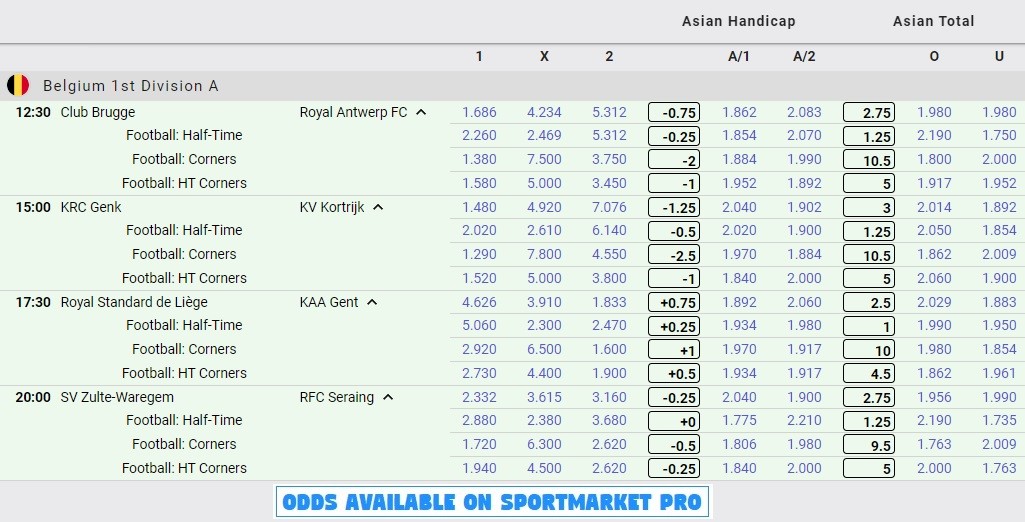Open the KAA Gent team name
This screenshot has height=522, width=1025.
329,302
